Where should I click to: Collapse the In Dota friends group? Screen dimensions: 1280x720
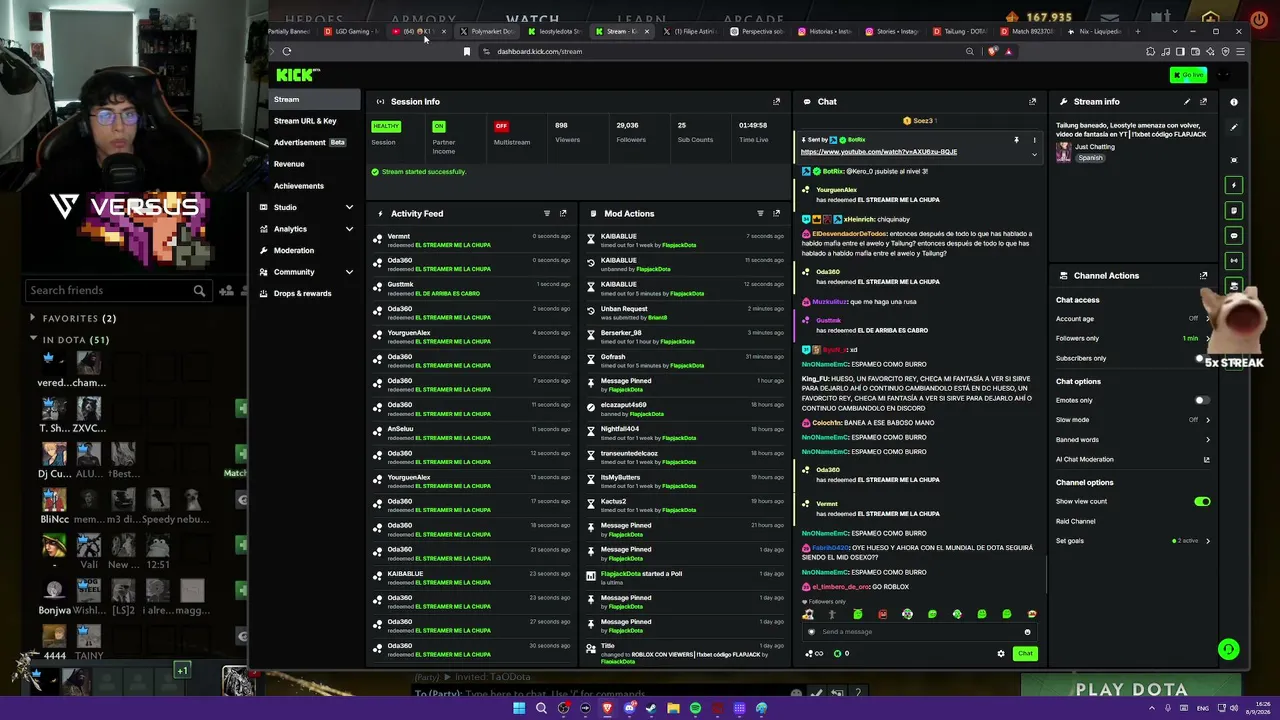[x=33, y=339]
